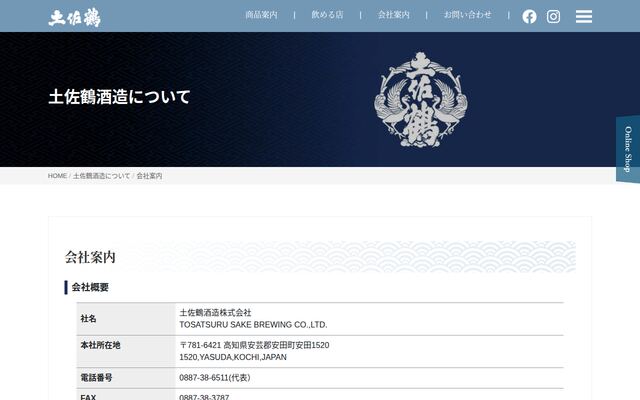Click 会社案内 breadcrumb text
This screenshot has height=400, width=640.
(149, 176)
